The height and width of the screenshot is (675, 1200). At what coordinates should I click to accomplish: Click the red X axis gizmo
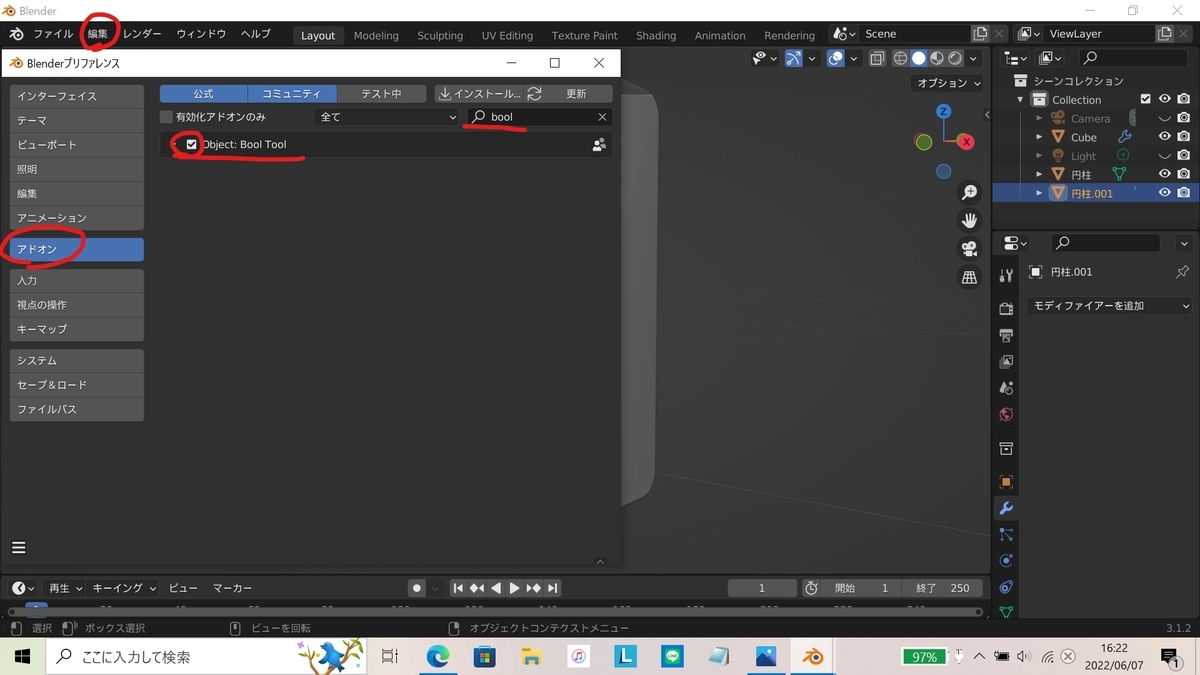click(966, 142)
